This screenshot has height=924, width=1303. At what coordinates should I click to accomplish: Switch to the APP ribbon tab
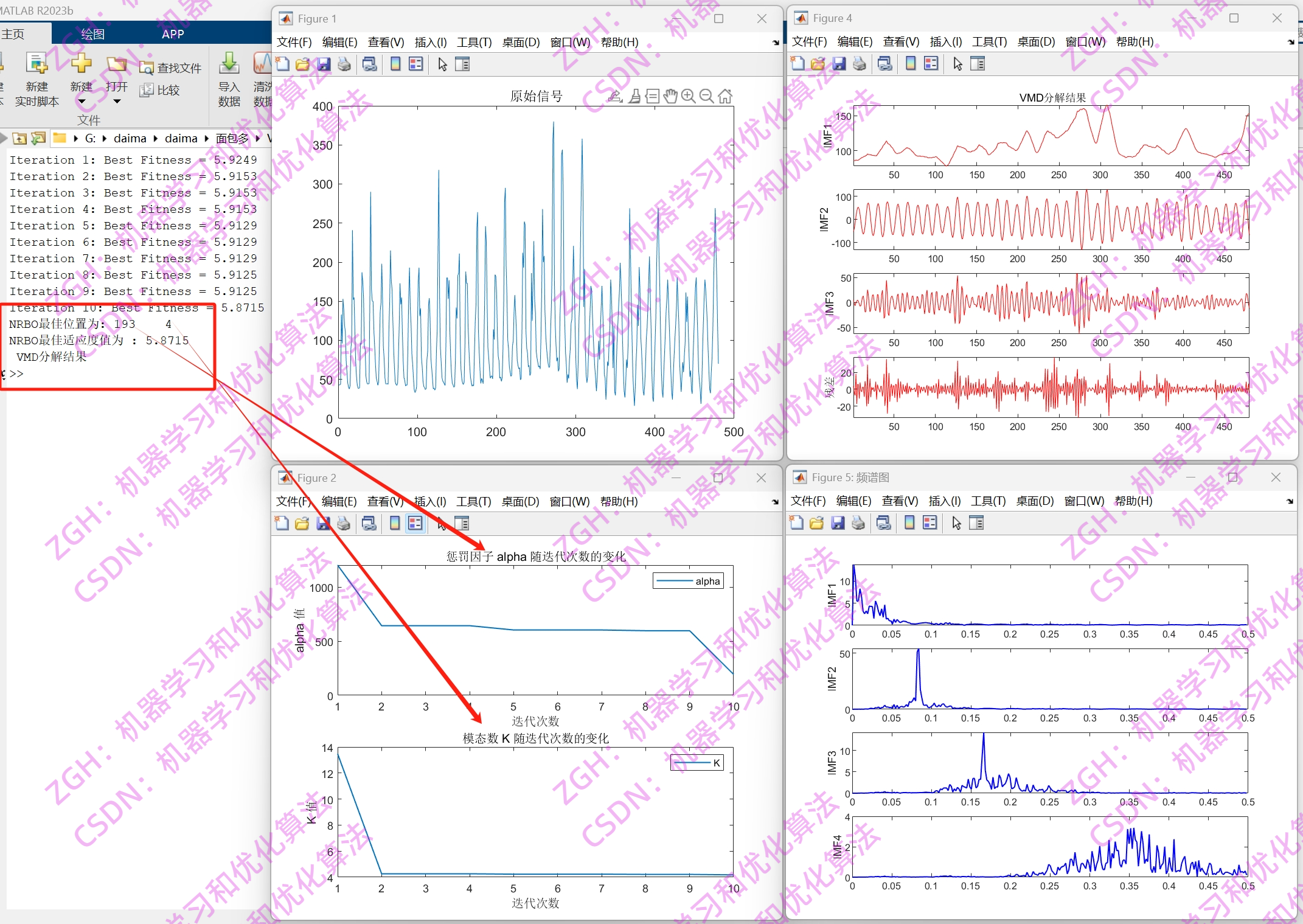tap(173, 34)
